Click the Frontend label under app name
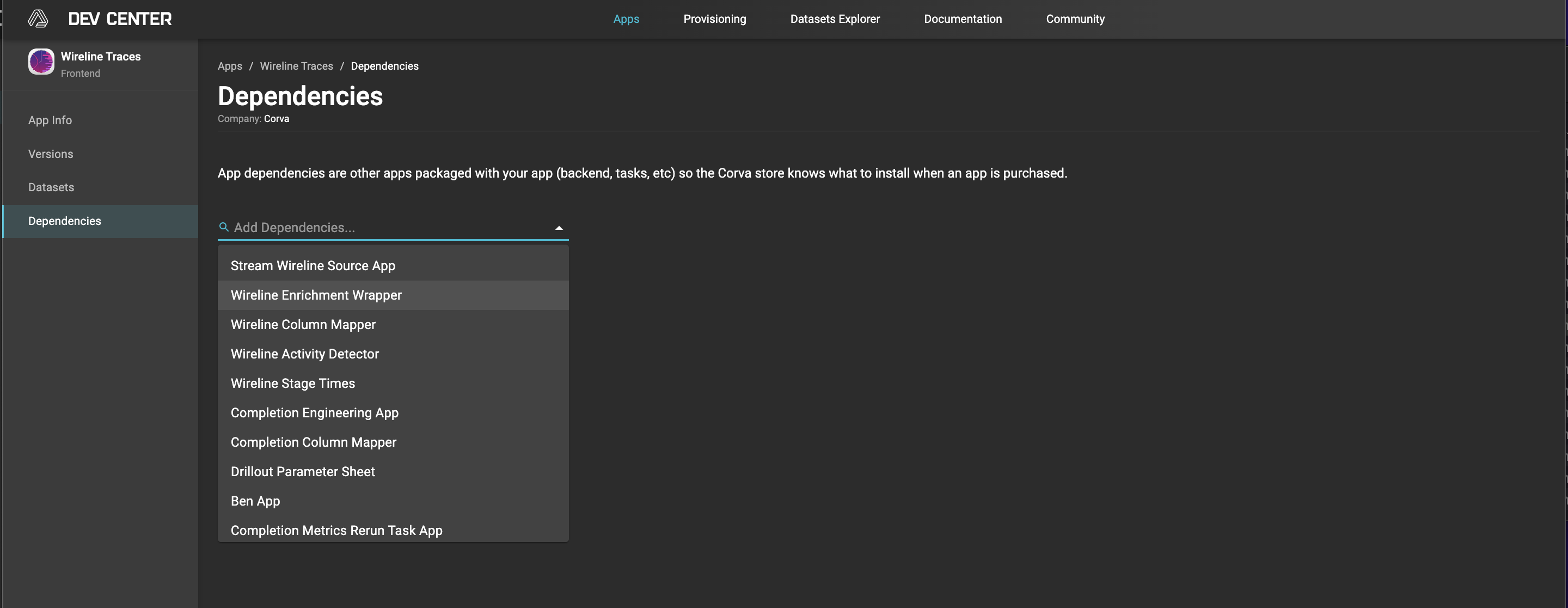 (81, 73)
